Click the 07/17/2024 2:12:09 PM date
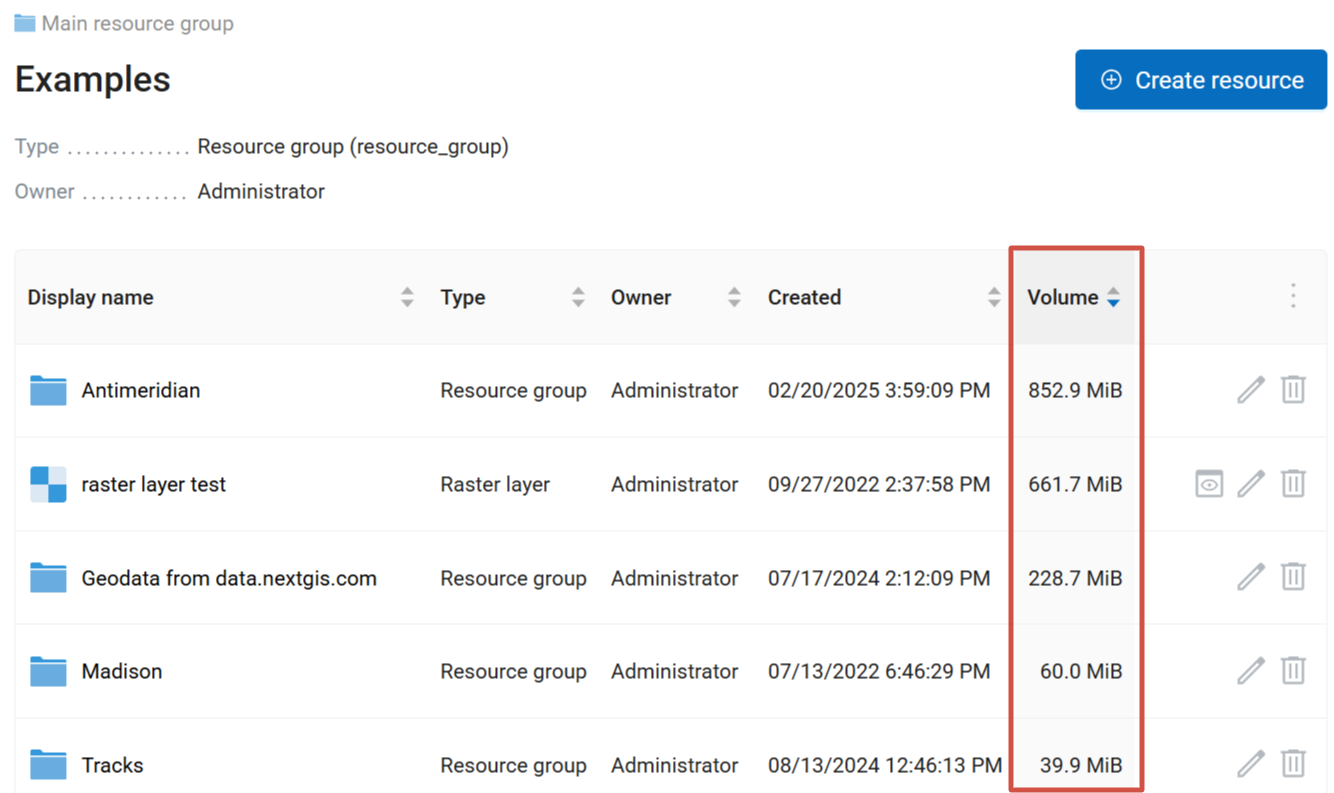Screen dimensions: 1334x793 879,578
